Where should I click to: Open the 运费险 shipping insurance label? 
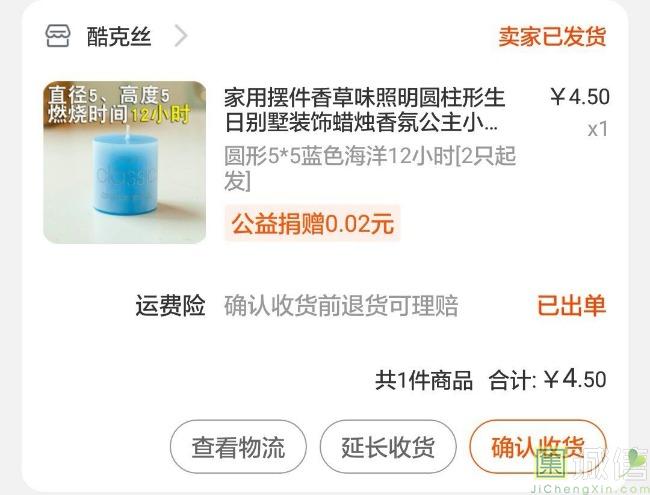pos(170,306)
